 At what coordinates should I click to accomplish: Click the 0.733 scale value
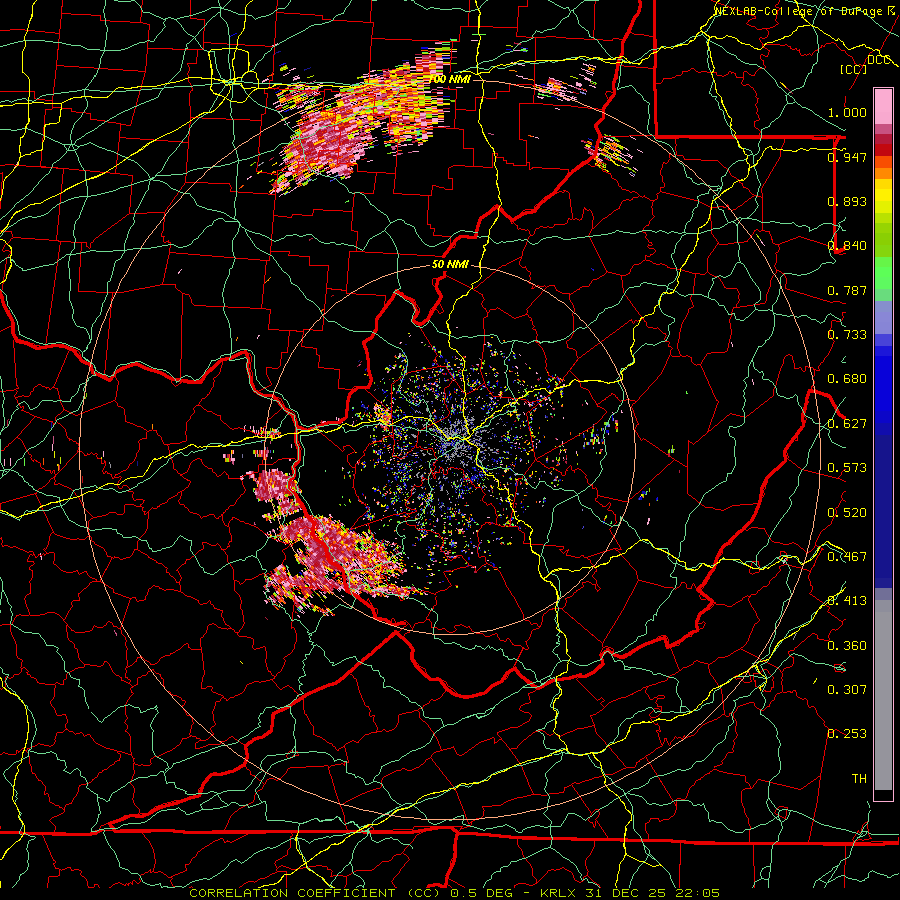847,335
